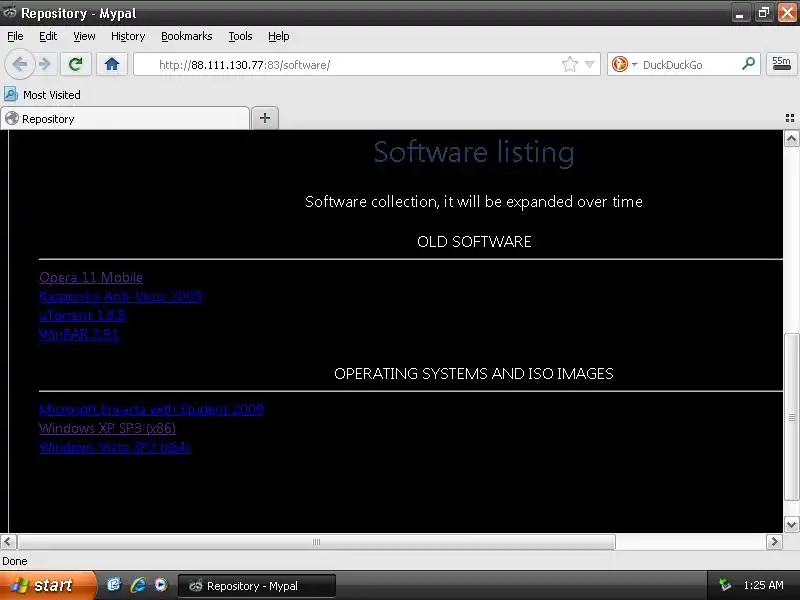Click the vertical scrollbar down arrow

point(791,524)
